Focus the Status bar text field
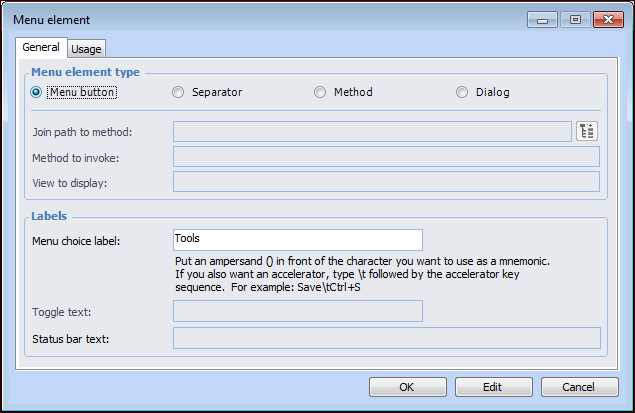The image size is (635, 413). point(386,338)
